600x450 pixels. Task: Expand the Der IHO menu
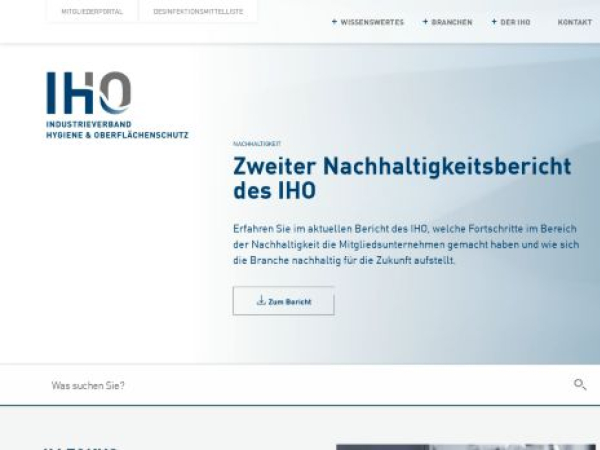click(511, 22)
